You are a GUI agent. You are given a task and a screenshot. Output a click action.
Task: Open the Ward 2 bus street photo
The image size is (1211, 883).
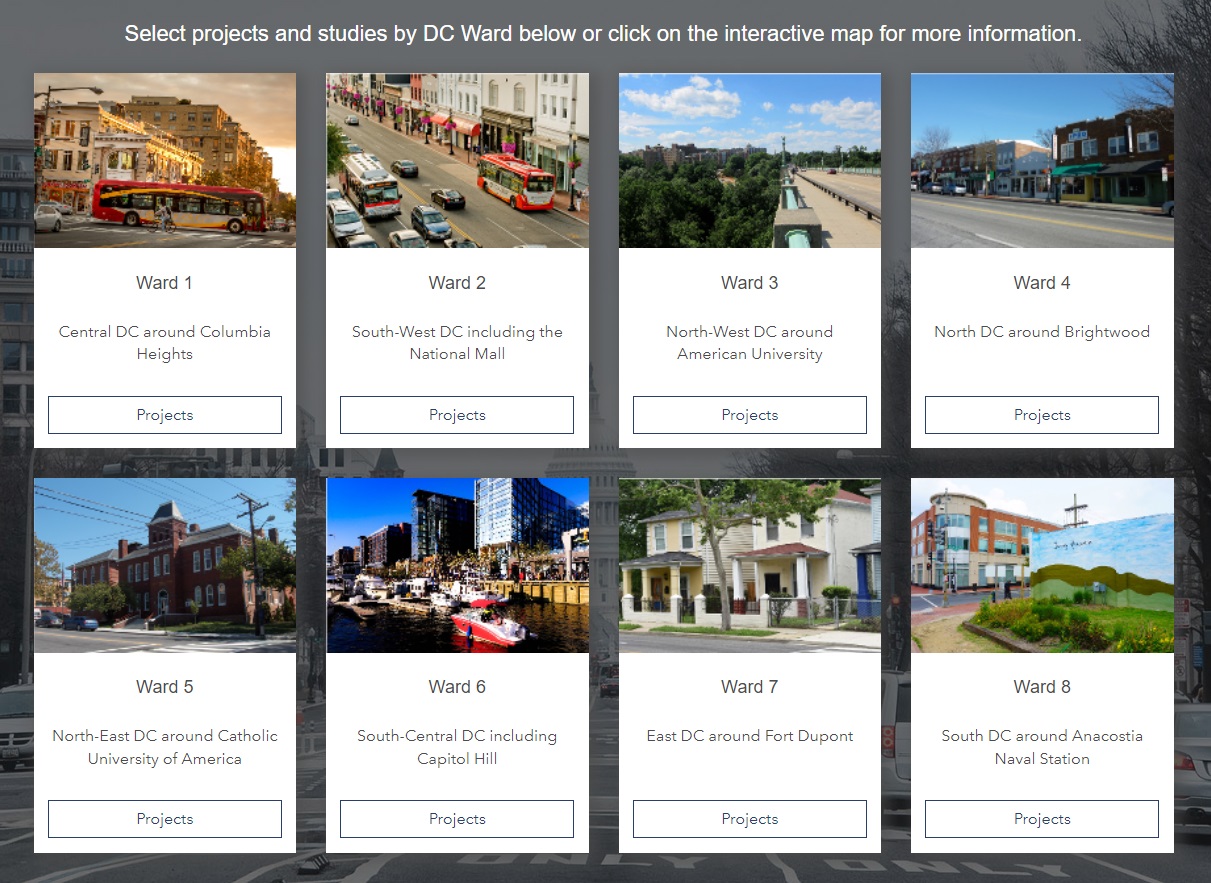[x=456, y=160]
